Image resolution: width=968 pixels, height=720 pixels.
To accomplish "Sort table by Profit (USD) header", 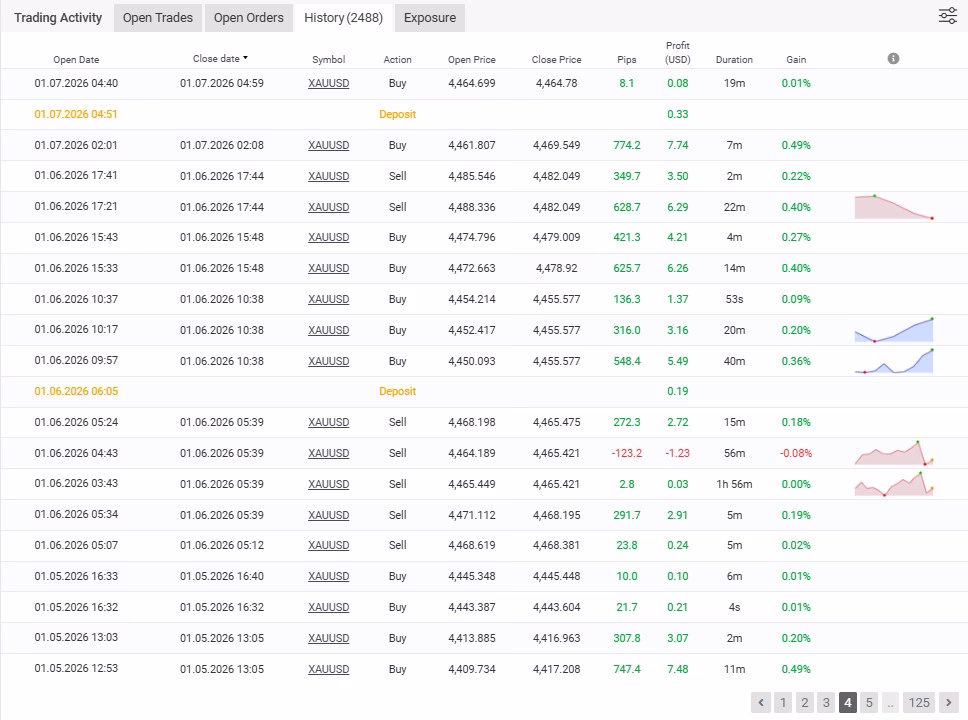I will 677,53.
